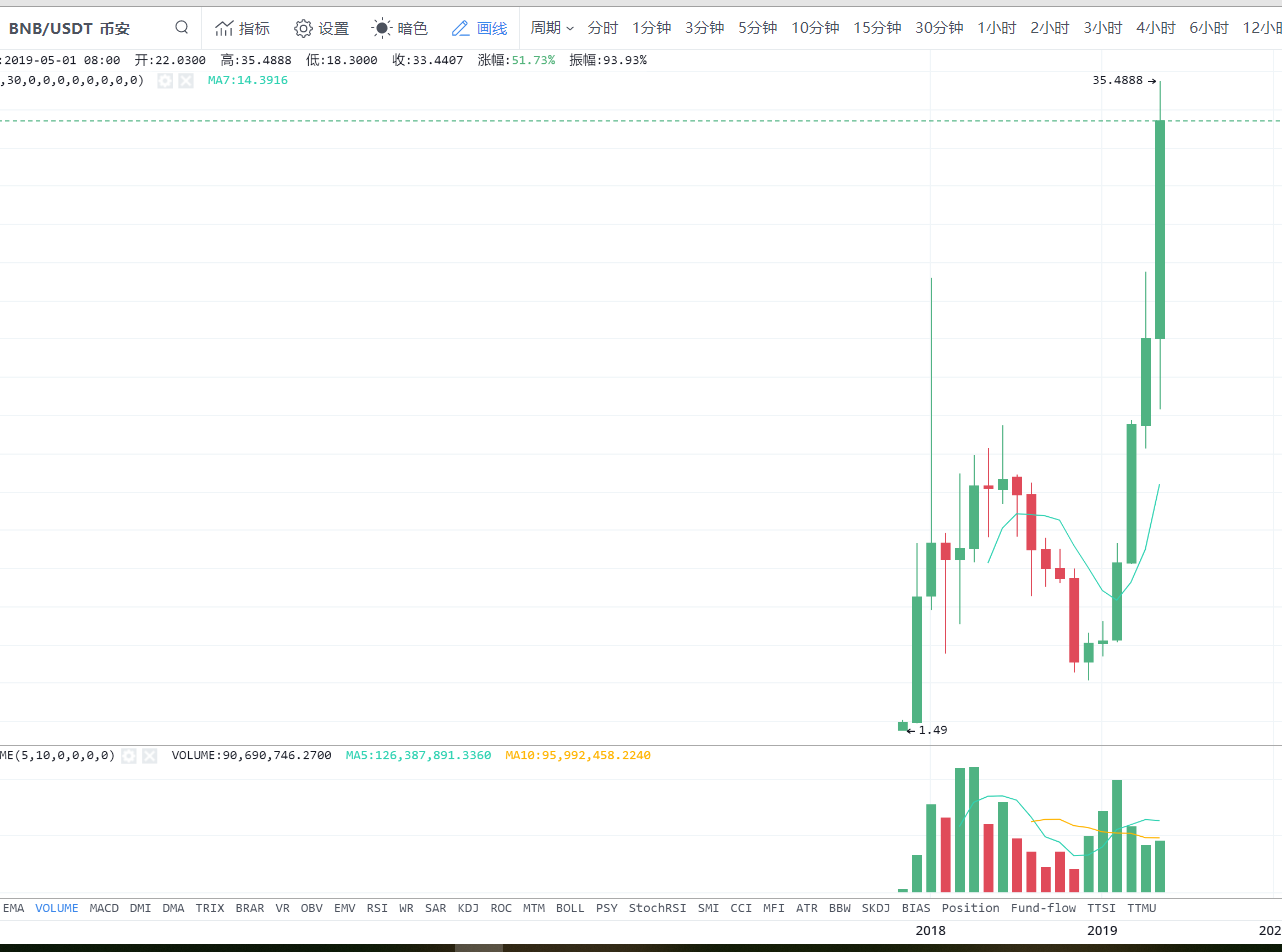Switch sub-chart to TTSI indicator
Viewport: 1282px width, 952px height.
point(1102,908)
